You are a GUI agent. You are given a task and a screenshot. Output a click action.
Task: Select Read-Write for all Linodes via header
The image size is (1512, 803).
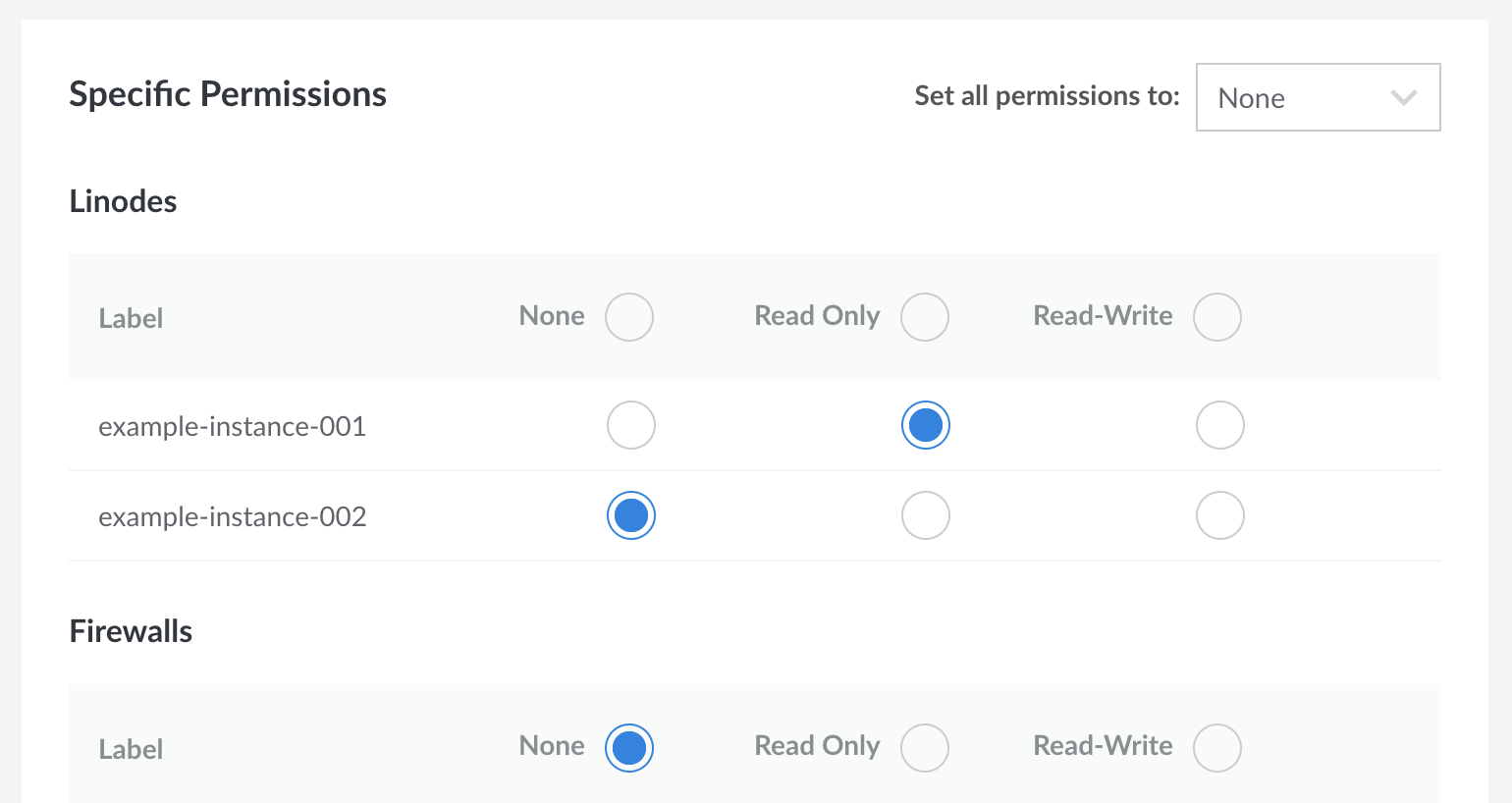(1217, 316)
